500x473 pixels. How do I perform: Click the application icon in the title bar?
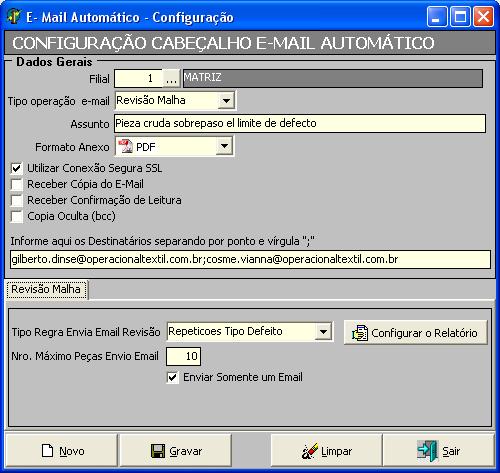(x=14, y=16)
